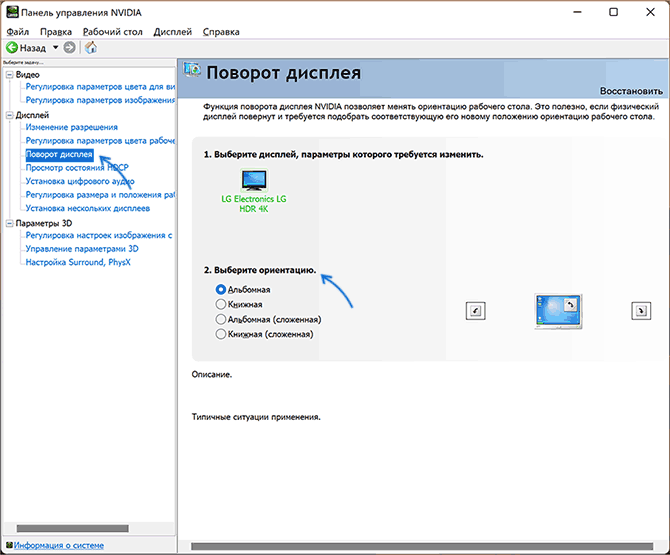
Task: Open the Правка menu
Action: 56,32
